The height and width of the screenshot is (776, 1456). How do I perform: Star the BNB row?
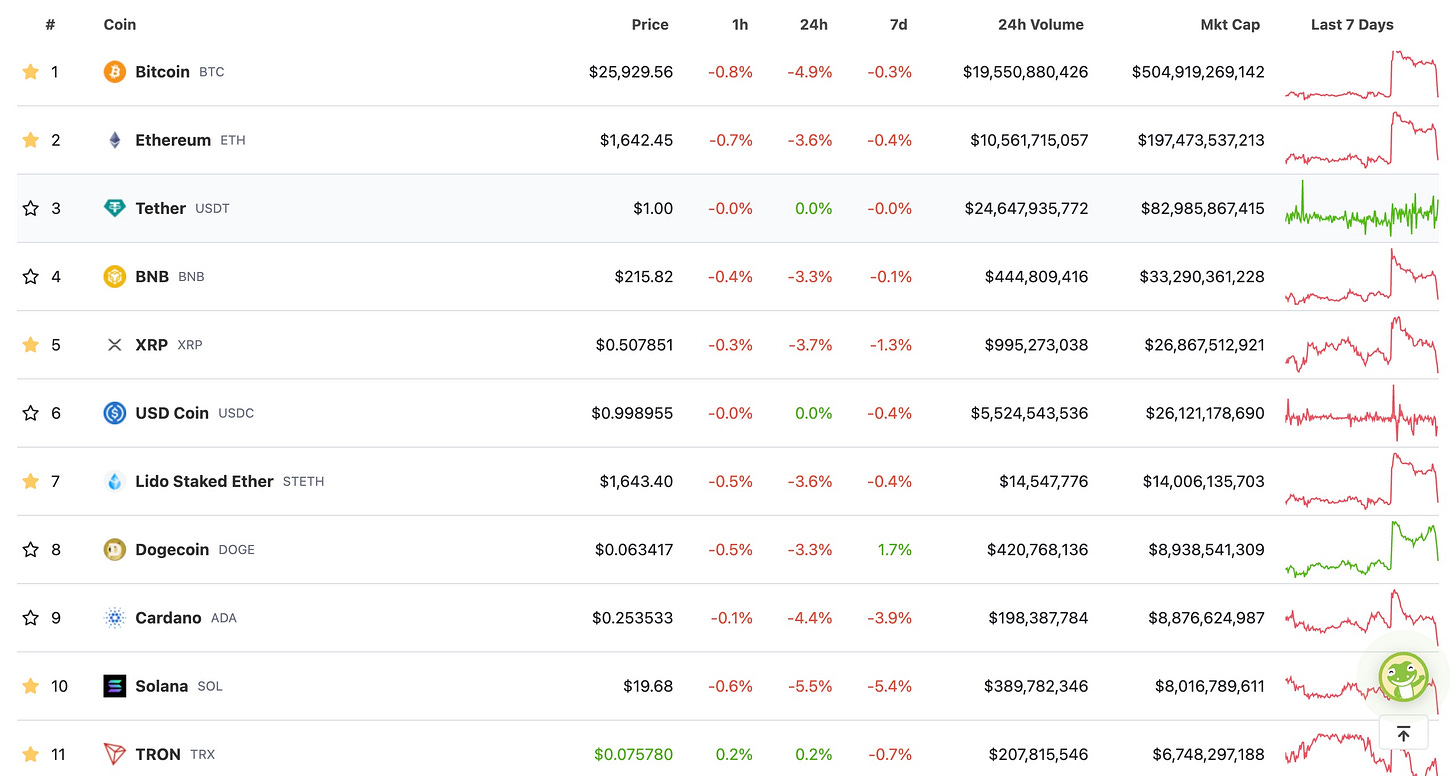(30, 276)
